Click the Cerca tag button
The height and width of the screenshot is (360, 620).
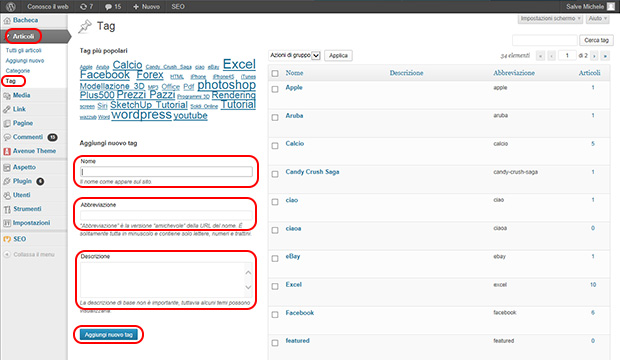pyautogui.click(x=596, y=40)
